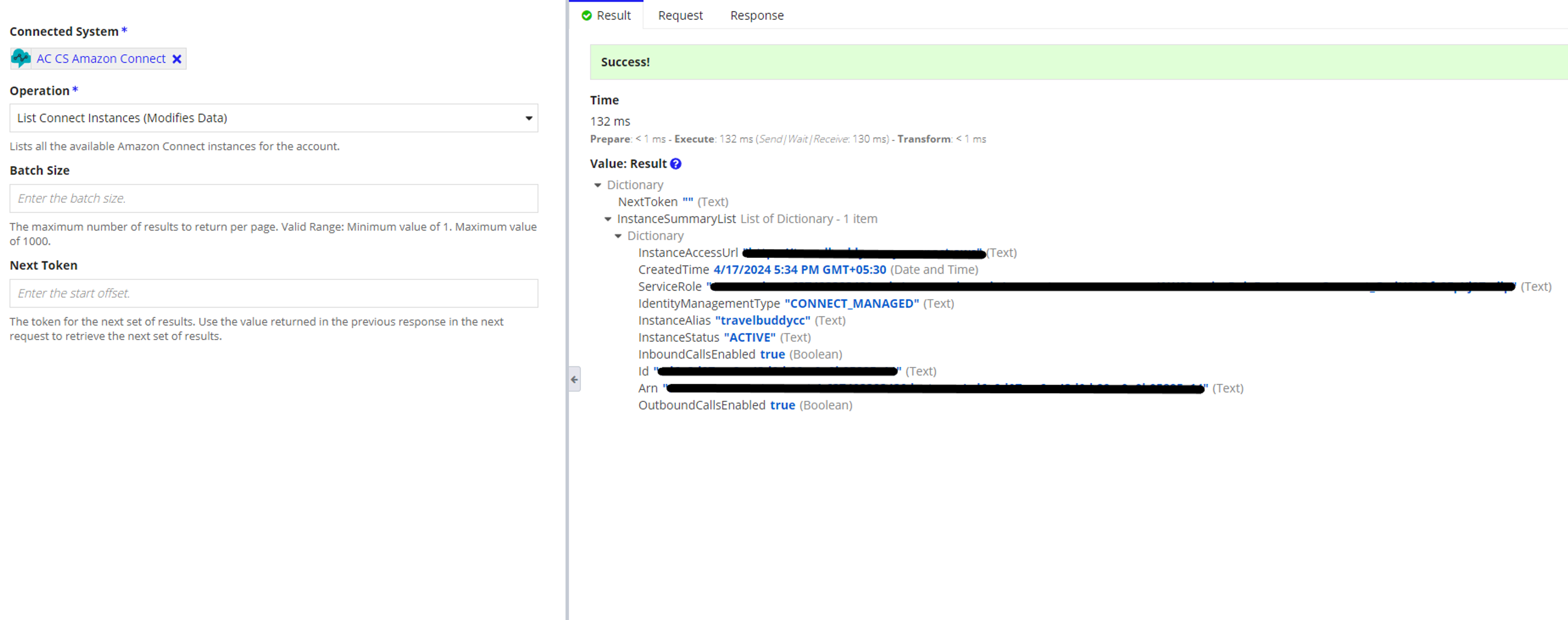Switch to the Request tab

680,15
